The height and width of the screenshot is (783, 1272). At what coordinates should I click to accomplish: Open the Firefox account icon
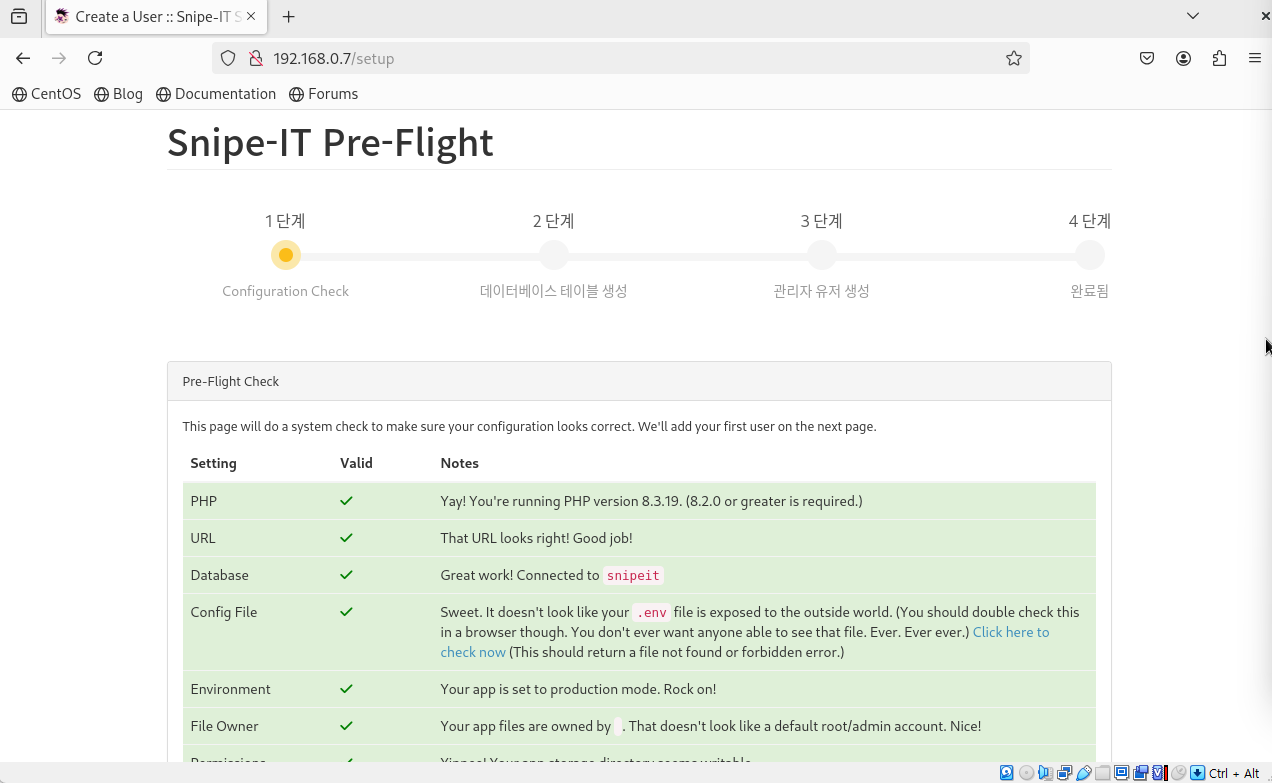click(x=1183, y=58)
